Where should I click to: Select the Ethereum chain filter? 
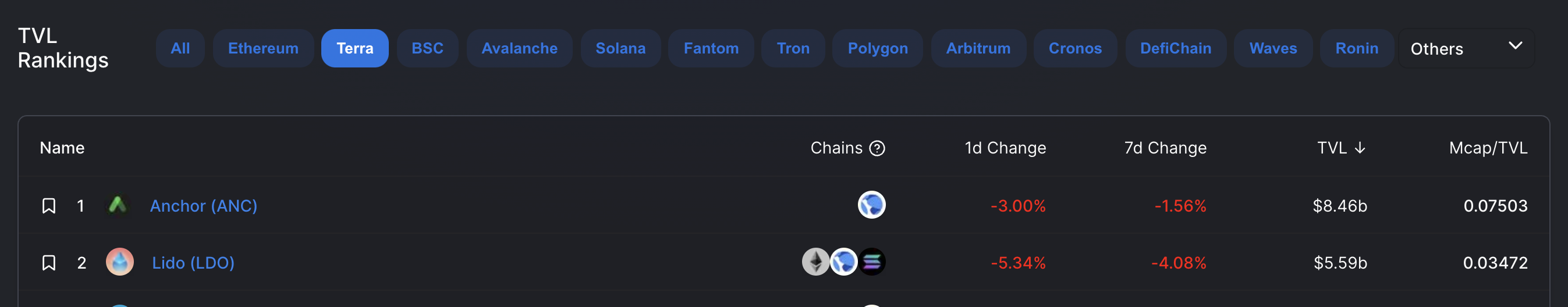pyautogui.click(x=263, y=49)
